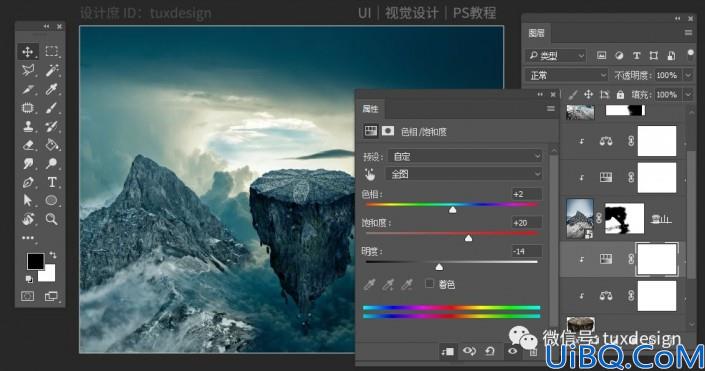Image resolution: width=705 pixels, height=371 pixels.
Task: Click the 填充 100% value field
Action: point(667,94)
